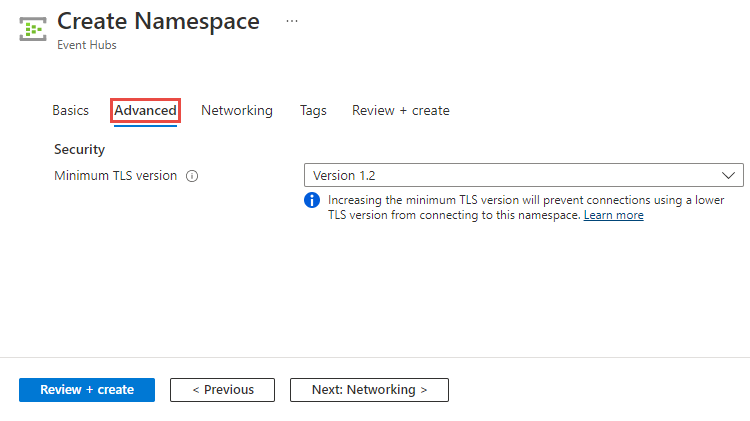Click the Previous button
This screenshot has width=750, height=421.
click(223, 390)
